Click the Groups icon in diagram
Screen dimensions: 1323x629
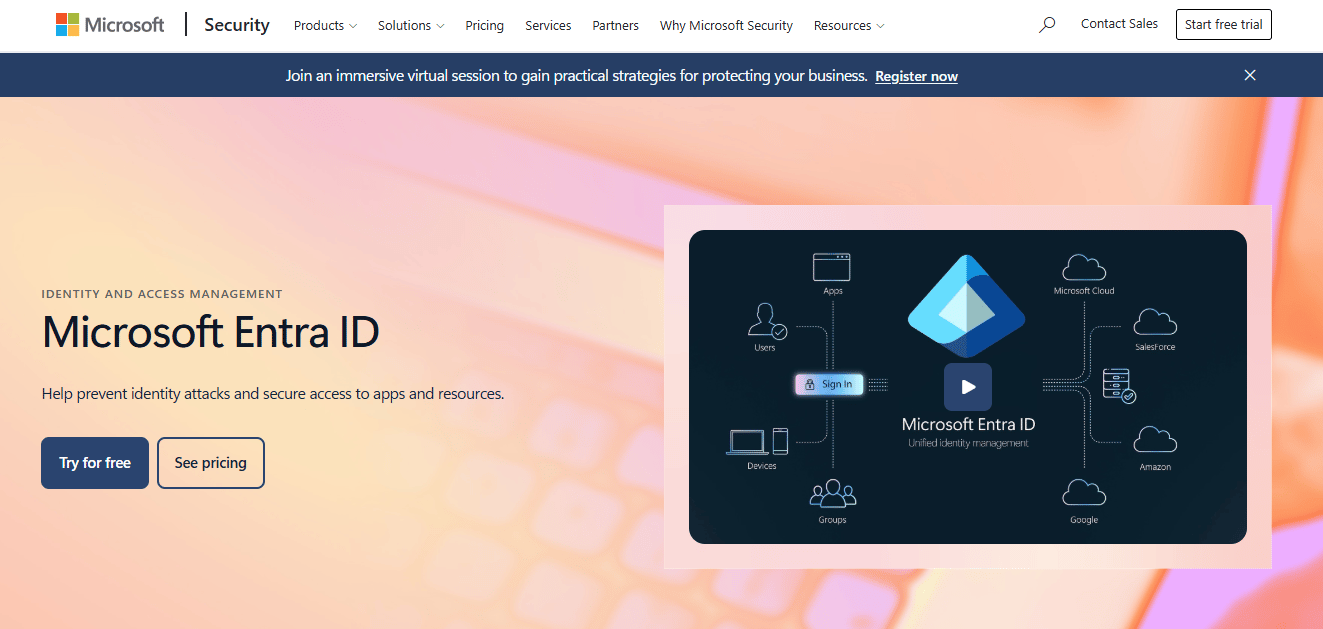pyautogui.click(x=833, y=494)
